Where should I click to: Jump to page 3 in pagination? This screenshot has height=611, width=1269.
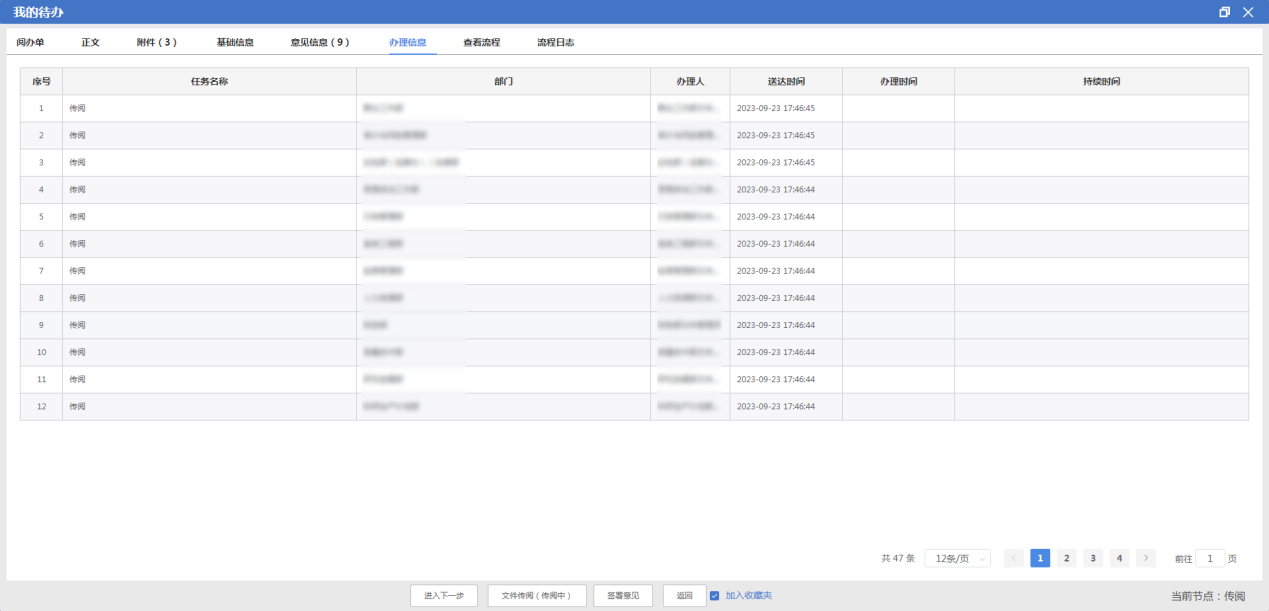click(x=1093, y=558)
